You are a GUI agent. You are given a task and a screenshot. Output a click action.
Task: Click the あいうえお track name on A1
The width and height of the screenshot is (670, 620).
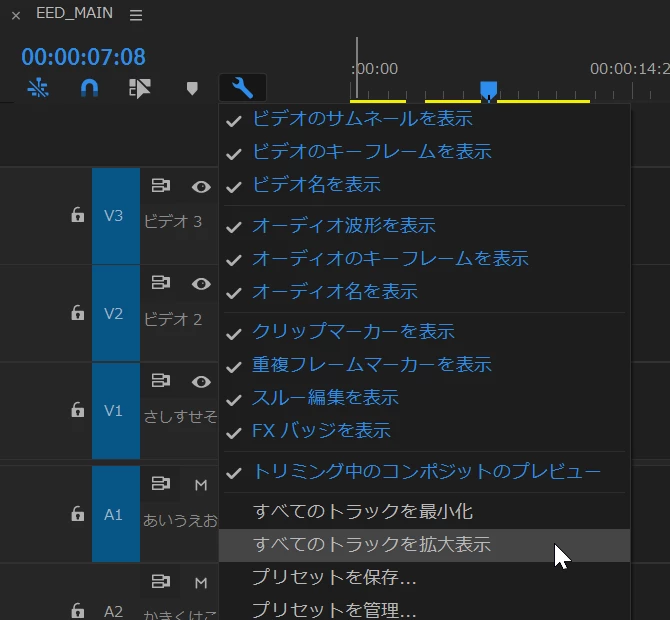(180, 520)
